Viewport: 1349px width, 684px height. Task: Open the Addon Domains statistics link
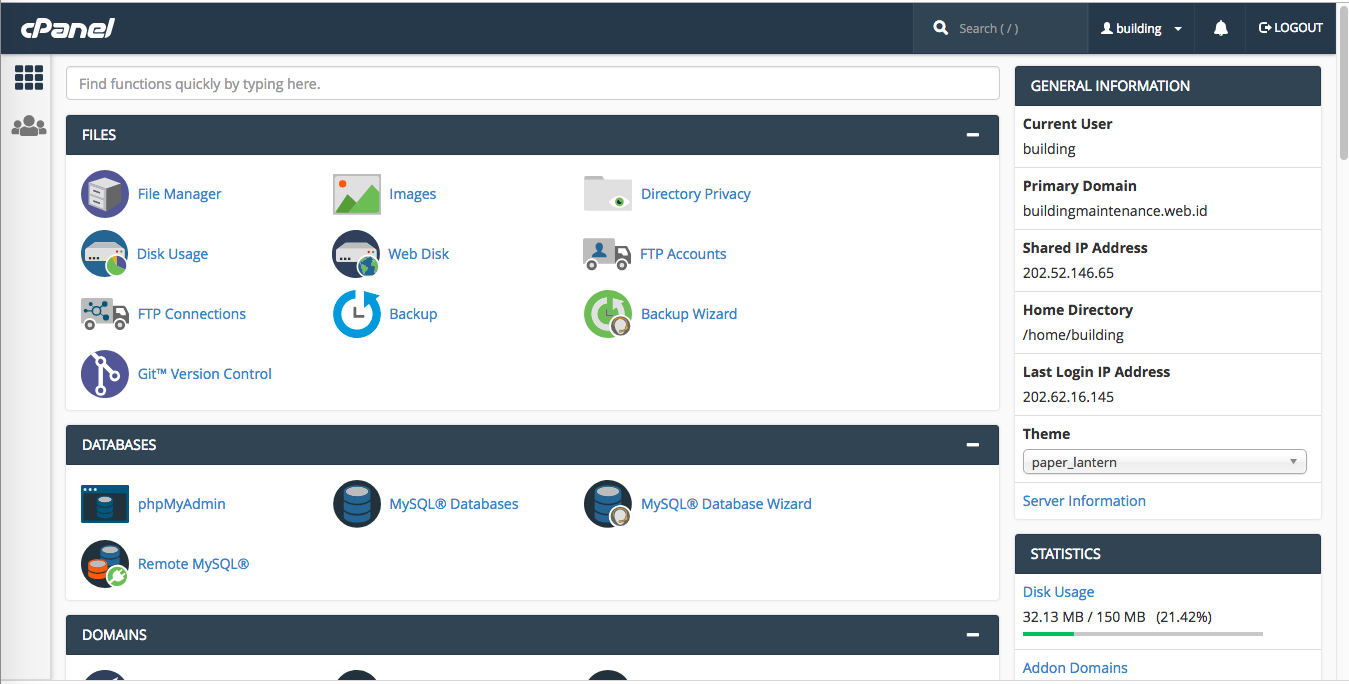(1075, 668)
